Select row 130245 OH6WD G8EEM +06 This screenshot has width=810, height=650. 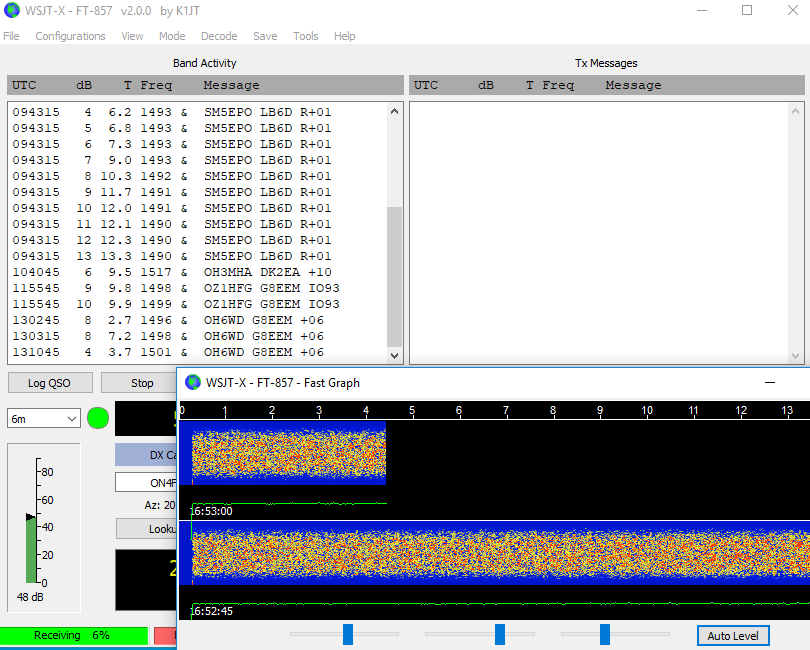198,320
